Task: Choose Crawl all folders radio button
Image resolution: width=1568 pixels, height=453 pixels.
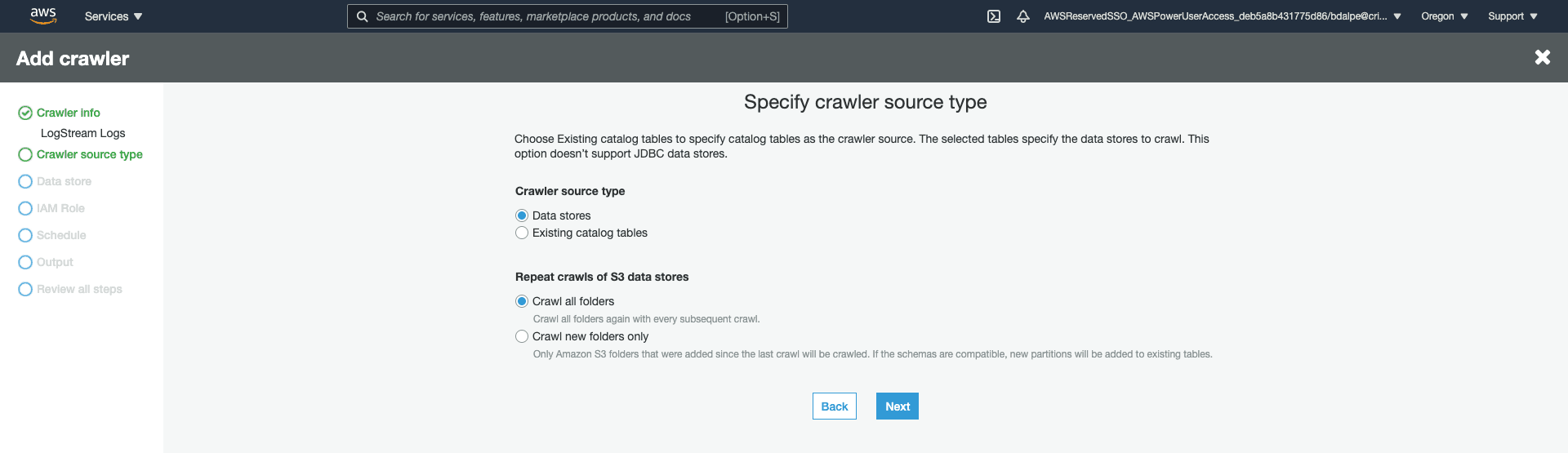Action: point(522,301)
